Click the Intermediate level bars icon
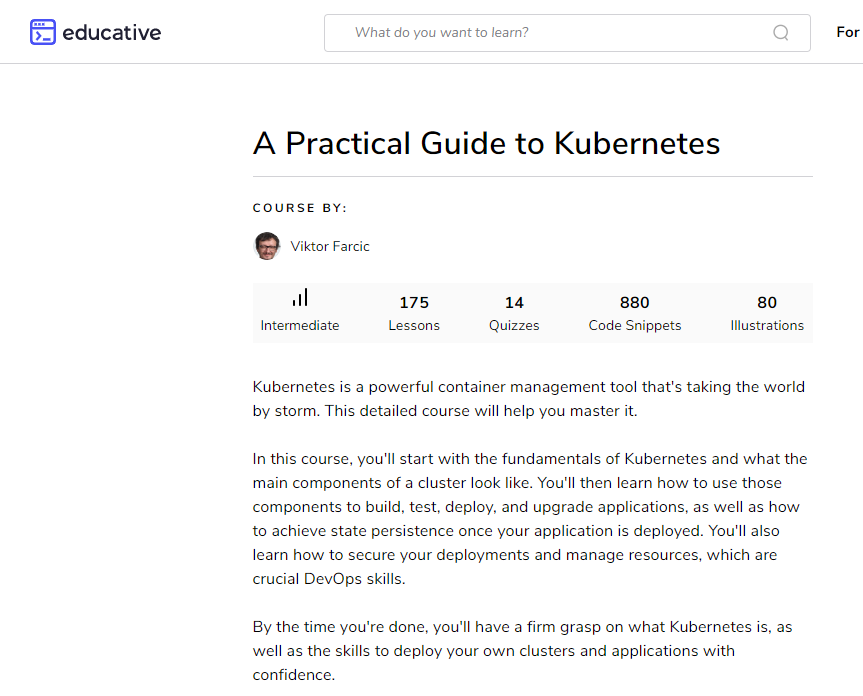 click(300, 298)
